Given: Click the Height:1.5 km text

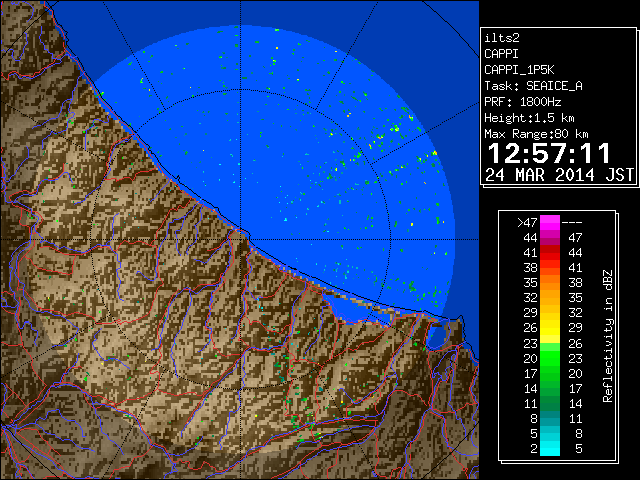Looking at the screenshot, I should [x=529, y=118].
